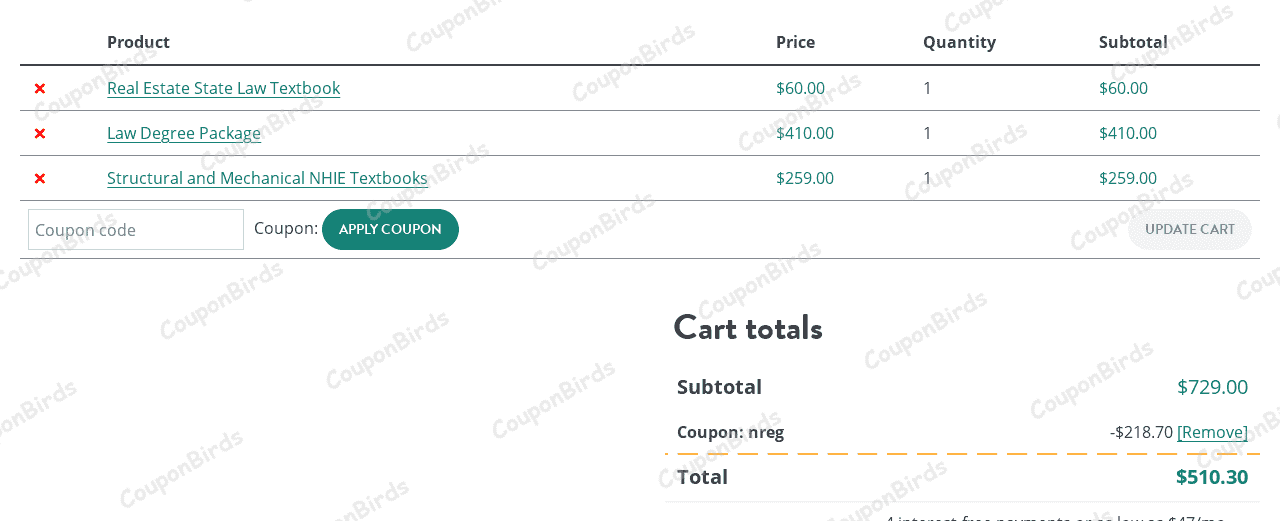
Task: Click the Price column header
Action: coord(795,42)
